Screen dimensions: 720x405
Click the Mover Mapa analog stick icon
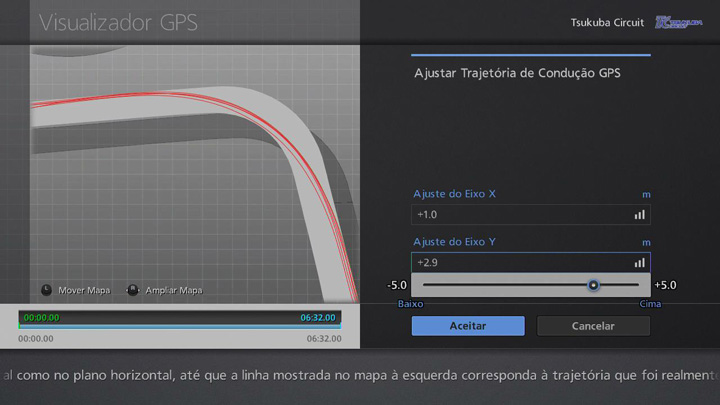[x=46, y=290]
